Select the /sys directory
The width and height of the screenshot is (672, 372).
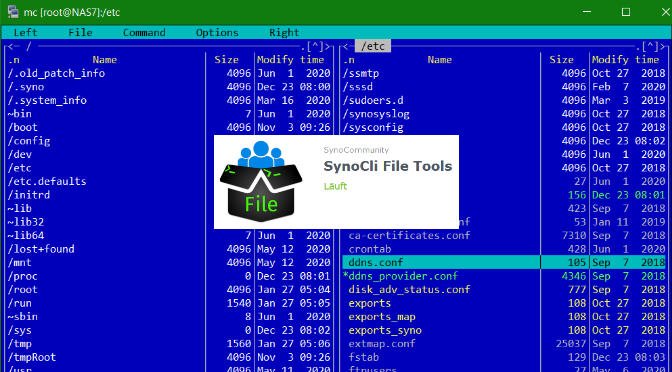(19, 330)
